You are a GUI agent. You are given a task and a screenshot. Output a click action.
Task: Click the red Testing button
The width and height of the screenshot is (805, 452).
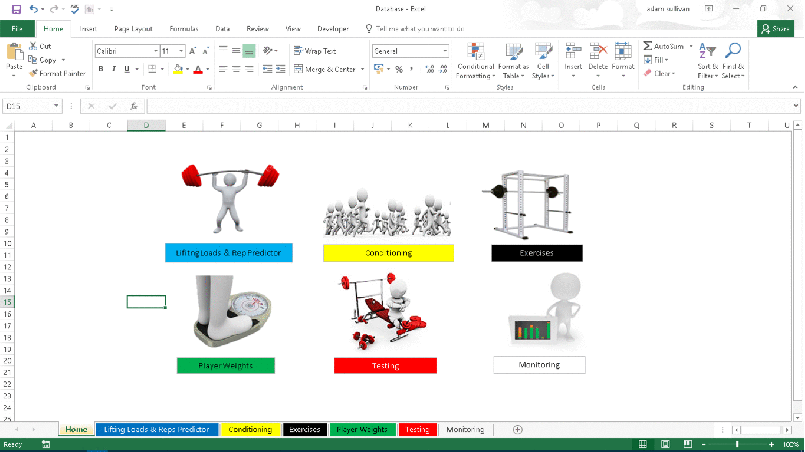coord(385,366)
